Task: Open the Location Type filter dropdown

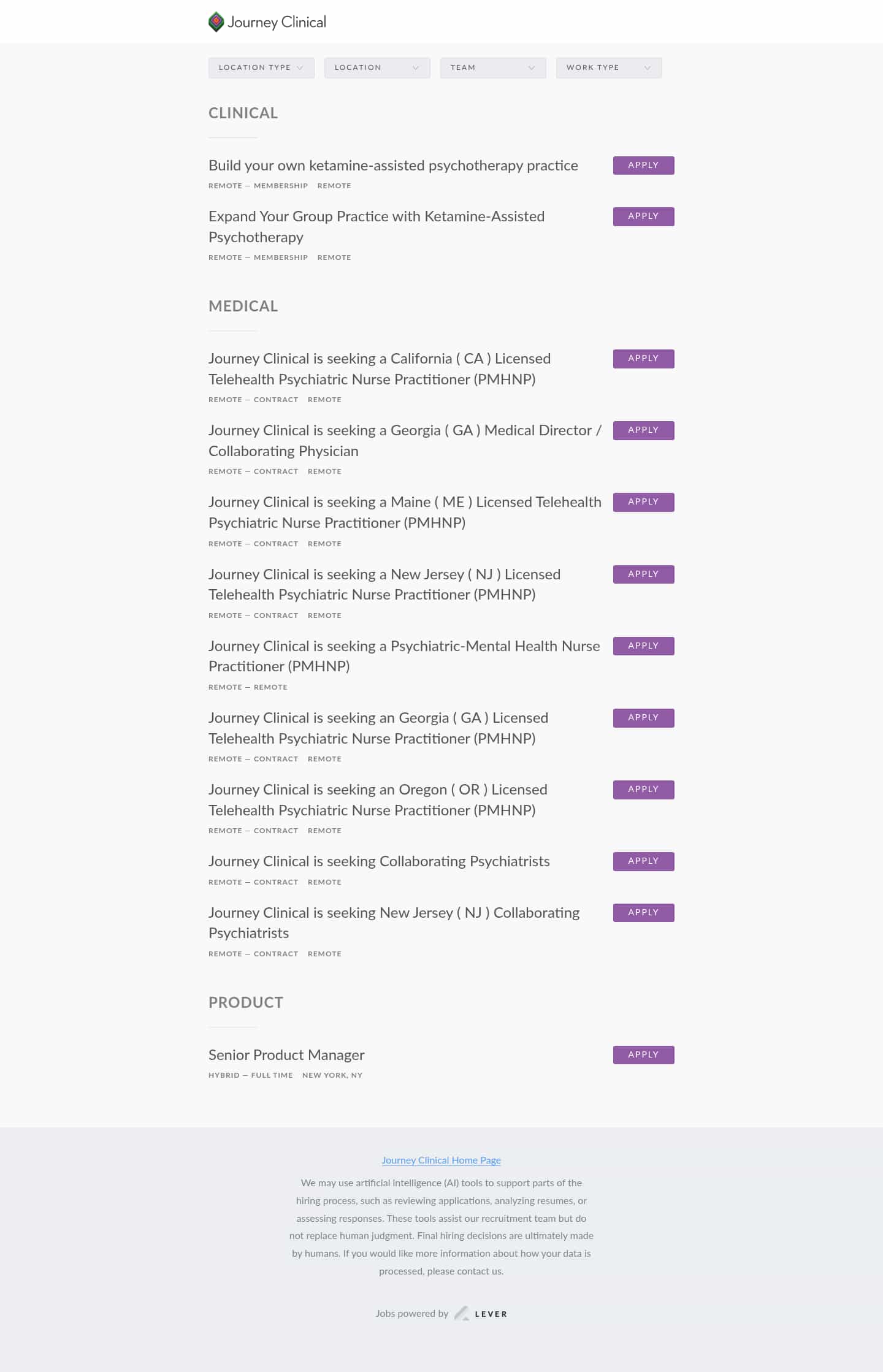Action: 261,67
